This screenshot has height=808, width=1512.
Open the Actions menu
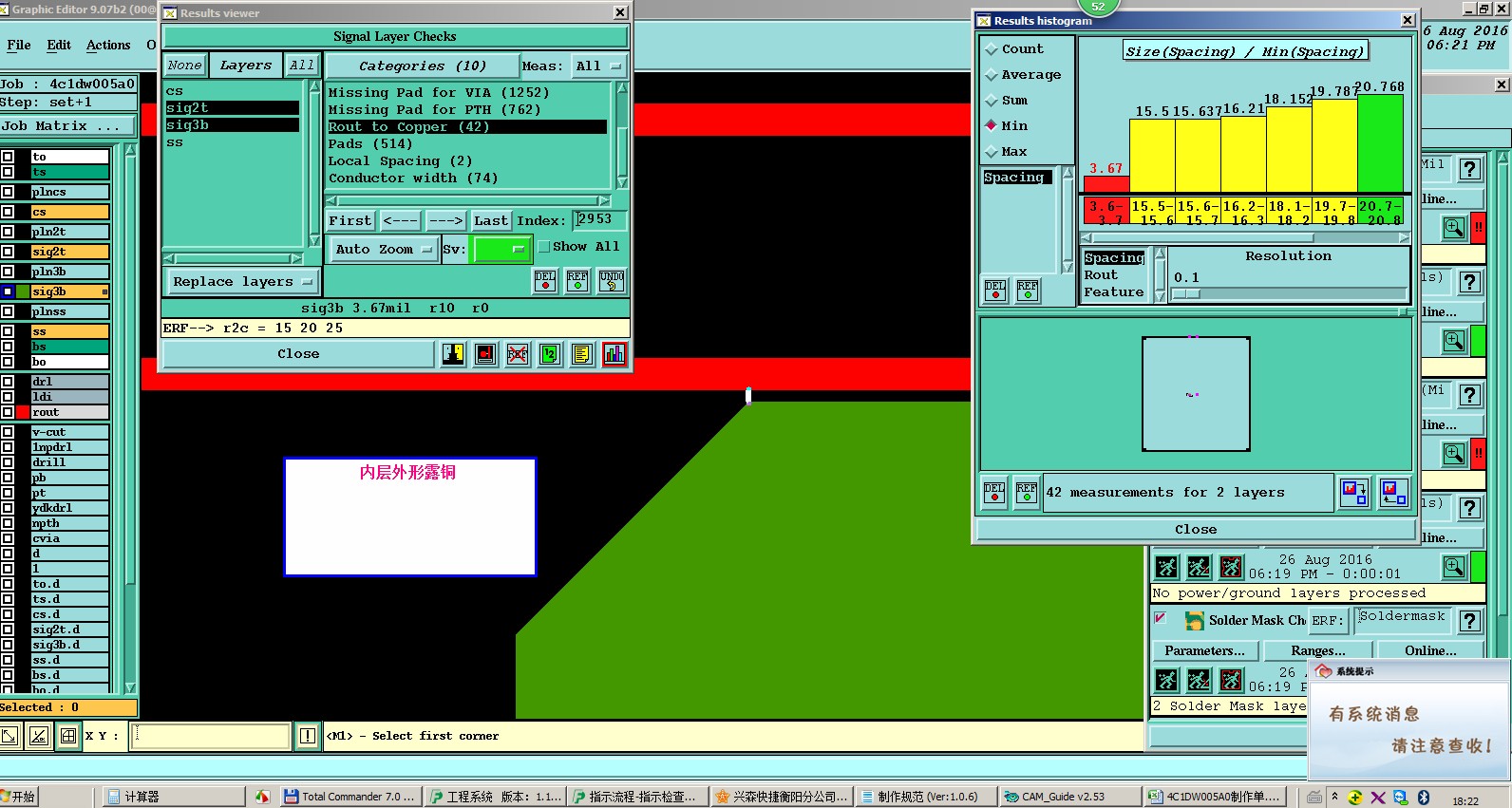(x=108, y=45)
